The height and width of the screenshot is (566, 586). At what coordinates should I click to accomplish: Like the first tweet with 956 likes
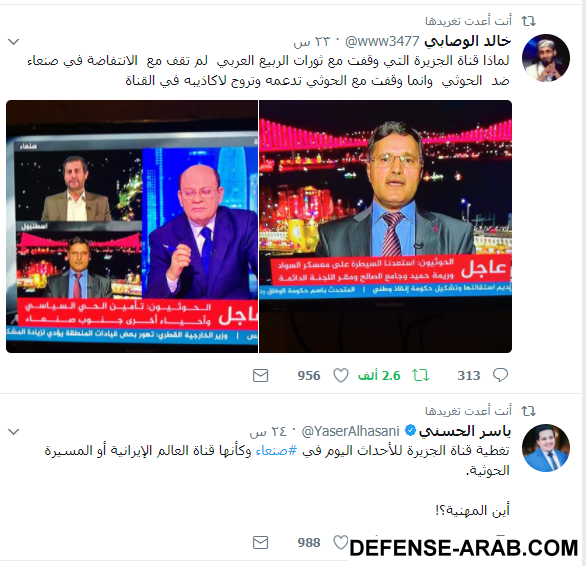[x=340, y=375]
